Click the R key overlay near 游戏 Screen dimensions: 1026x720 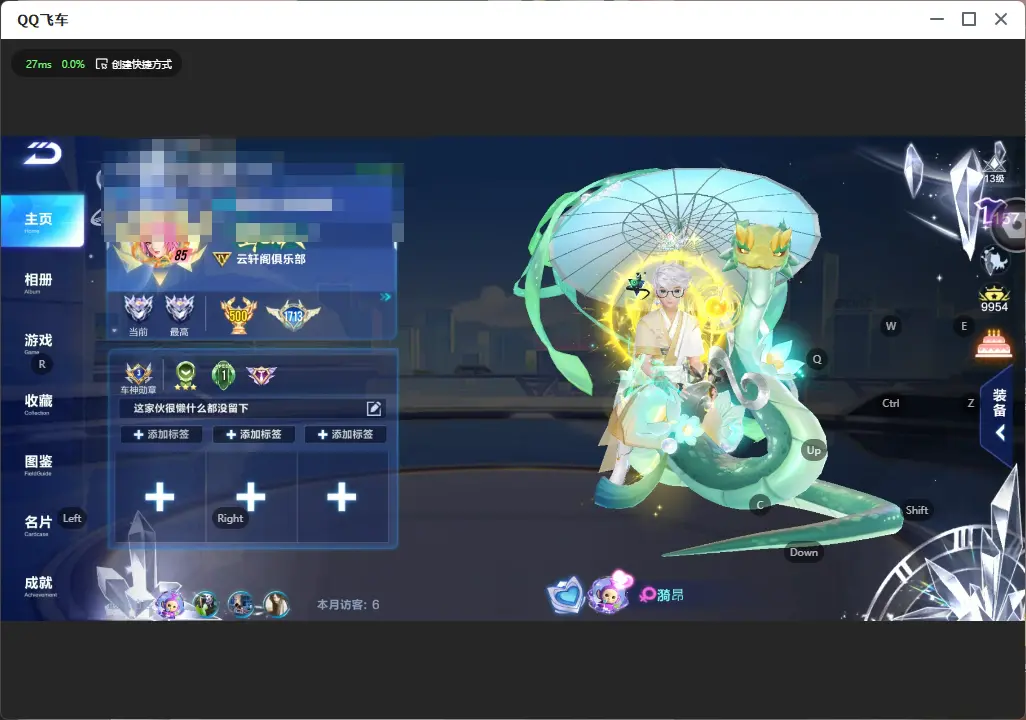point(42,365)
